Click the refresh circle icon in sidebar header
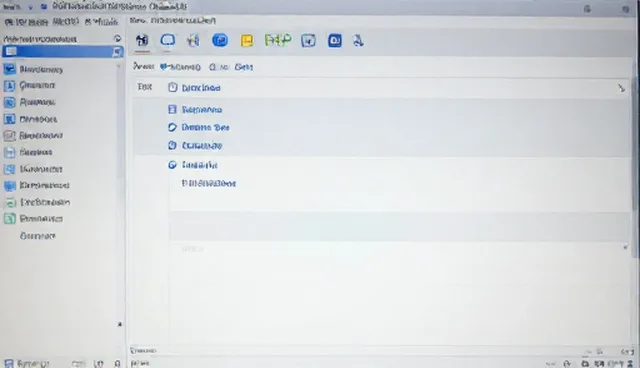640x368 pixels. coord(118,38)
